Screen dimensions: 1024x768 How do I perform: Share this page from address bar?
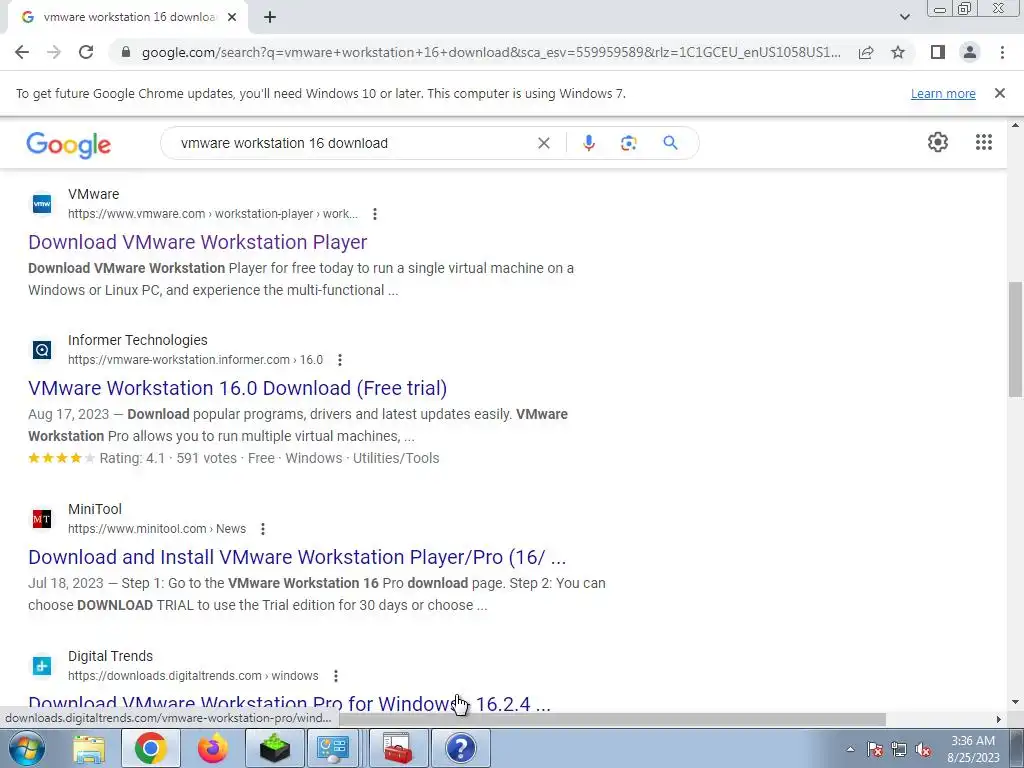coord(866,52)
